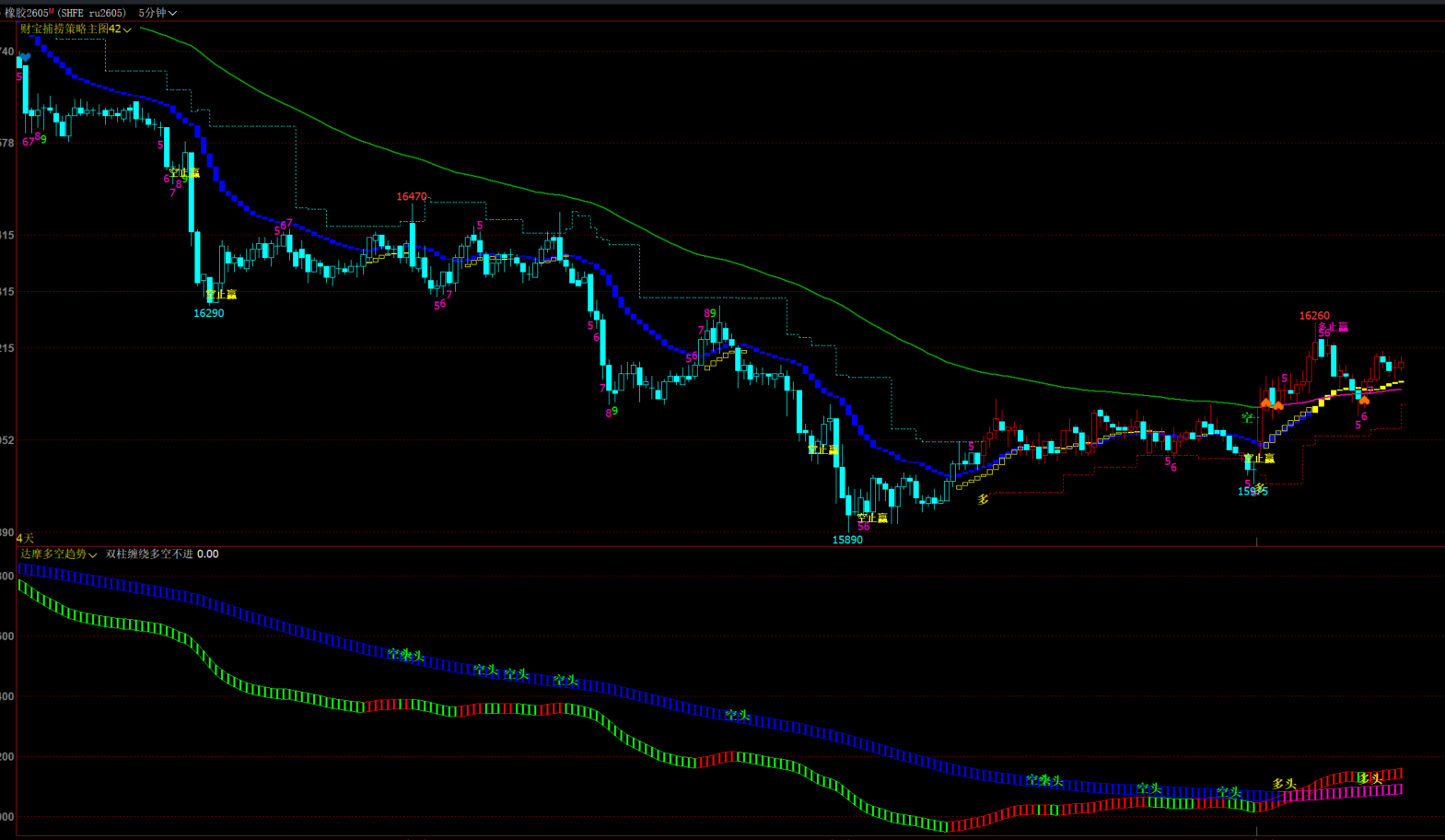
Task: Select the 16470 high price label
Action: (412, 197)
